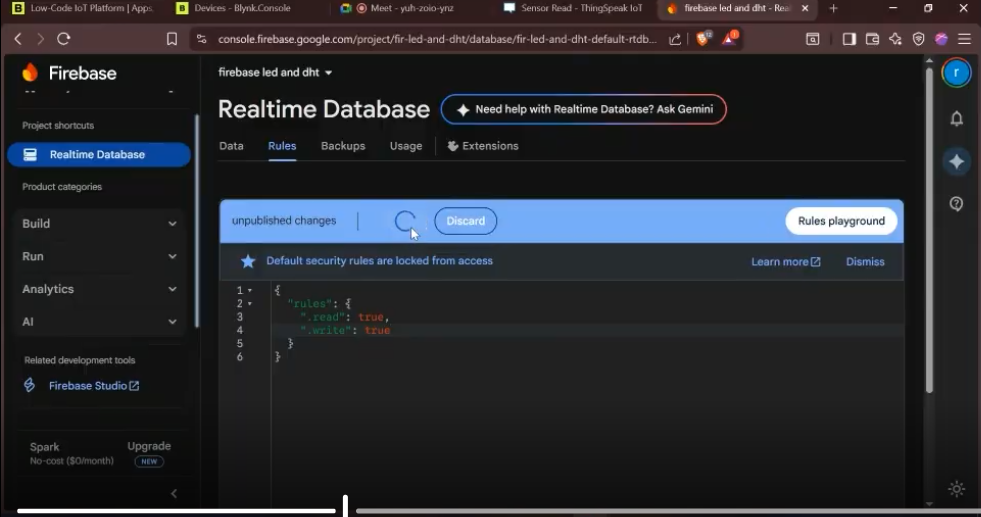
Task: Expand the Build category
Action: pyautogui.click(x=100, y=224)
